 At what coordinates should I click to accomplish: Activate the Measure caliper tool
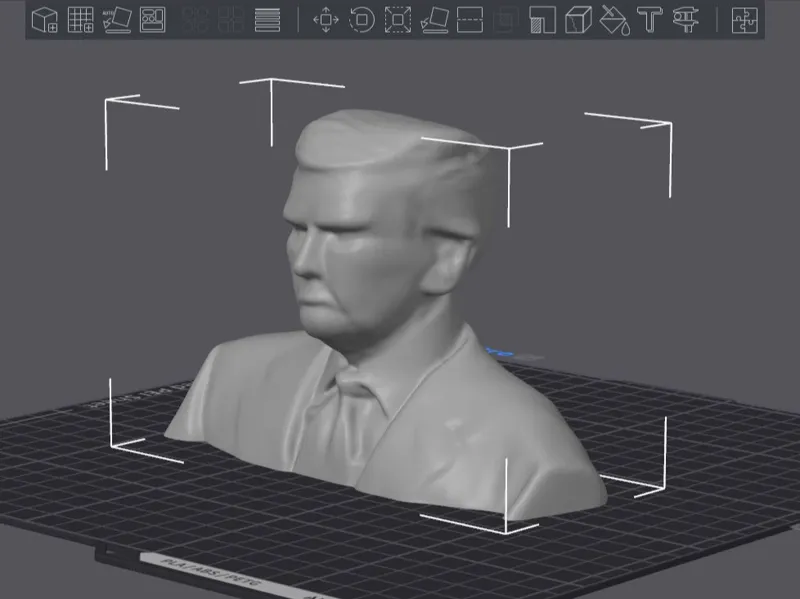click(x=686, y=20)
